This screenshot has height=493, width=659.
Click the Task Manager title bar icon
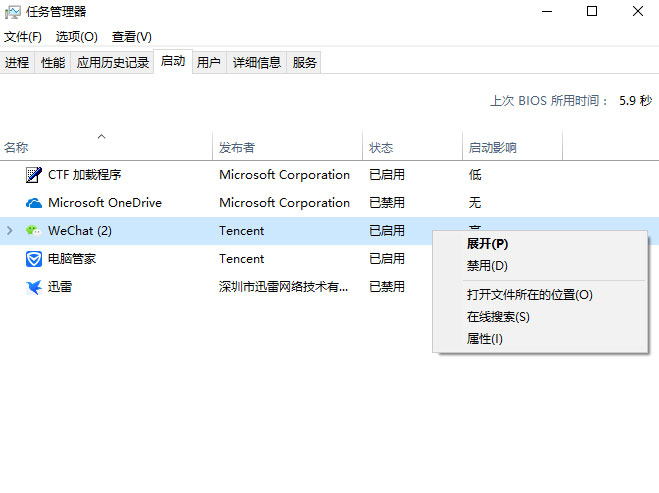pyautogui.click(x=12, y=12)
